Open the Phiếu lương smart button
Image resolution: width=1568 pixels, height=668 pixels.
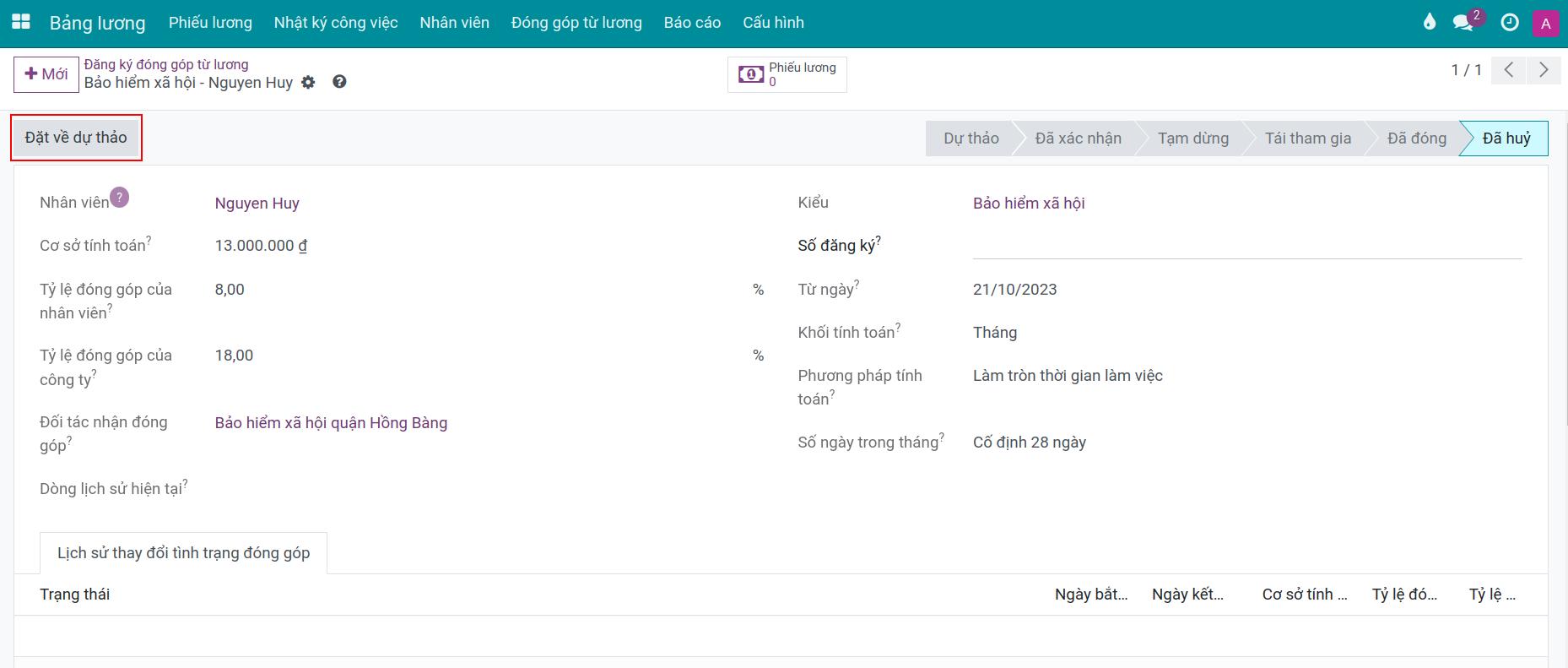[787, 74]
